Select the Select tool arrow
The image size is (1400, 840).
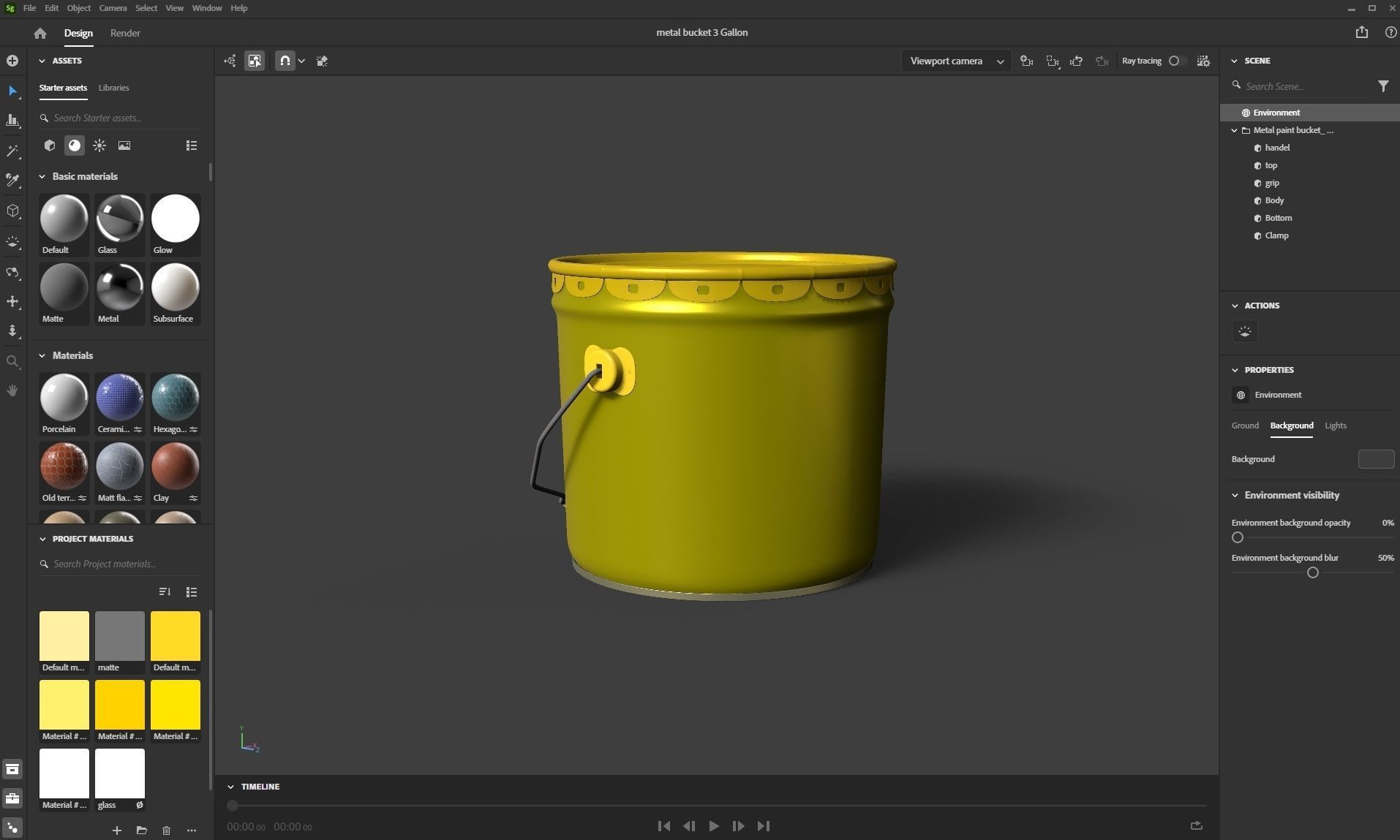pos(12,91)
